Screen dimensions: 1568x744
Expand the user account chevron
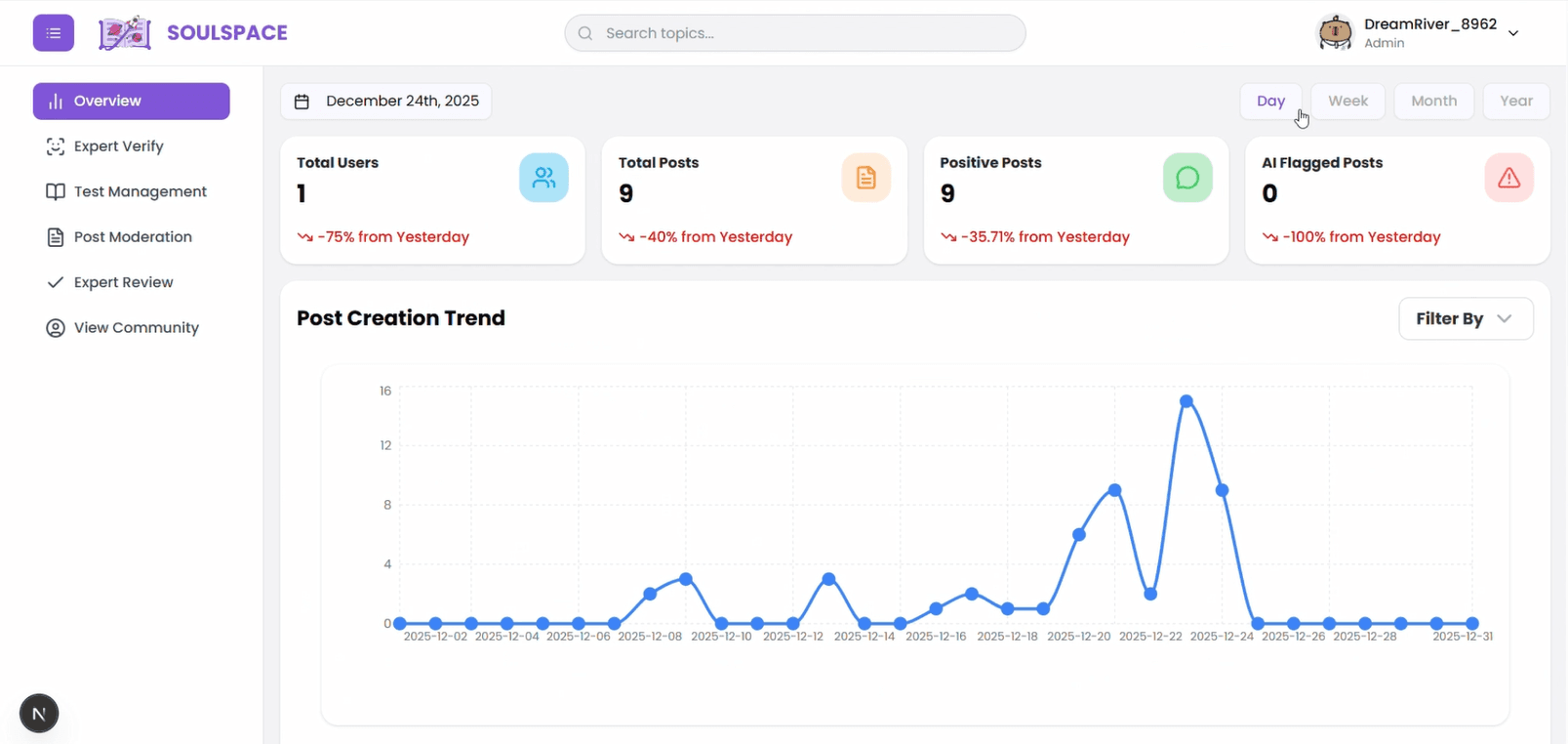coord(1513,33)
